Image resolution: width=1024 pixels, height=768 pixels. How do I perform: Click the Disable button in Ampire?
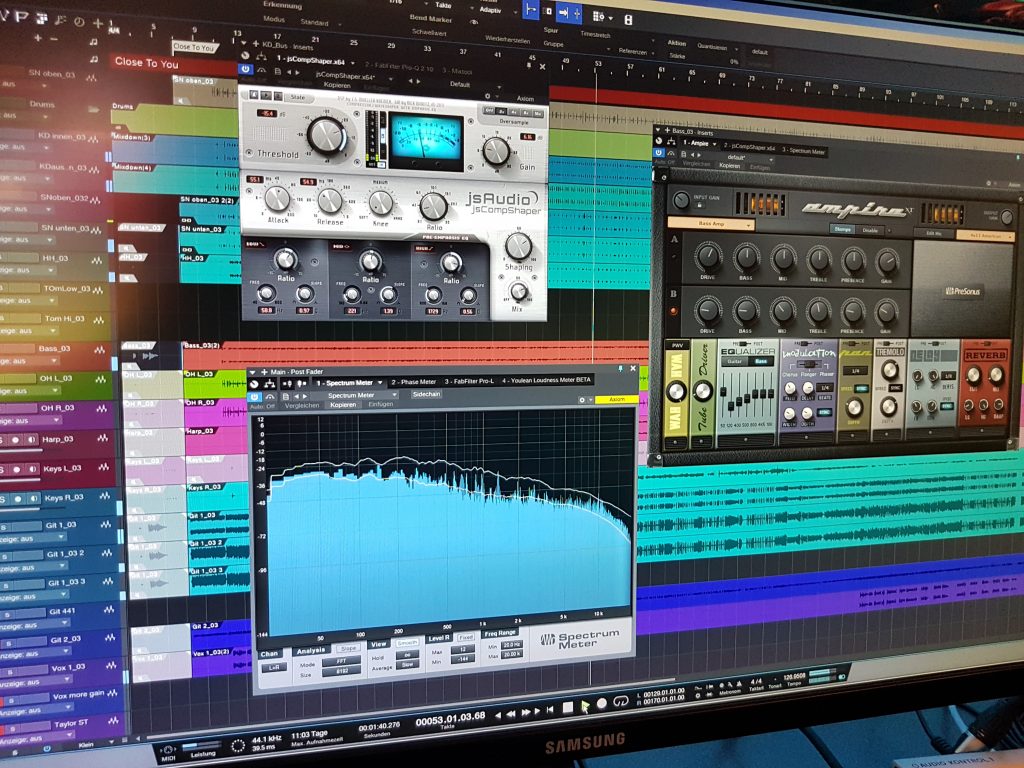[870, 230]
